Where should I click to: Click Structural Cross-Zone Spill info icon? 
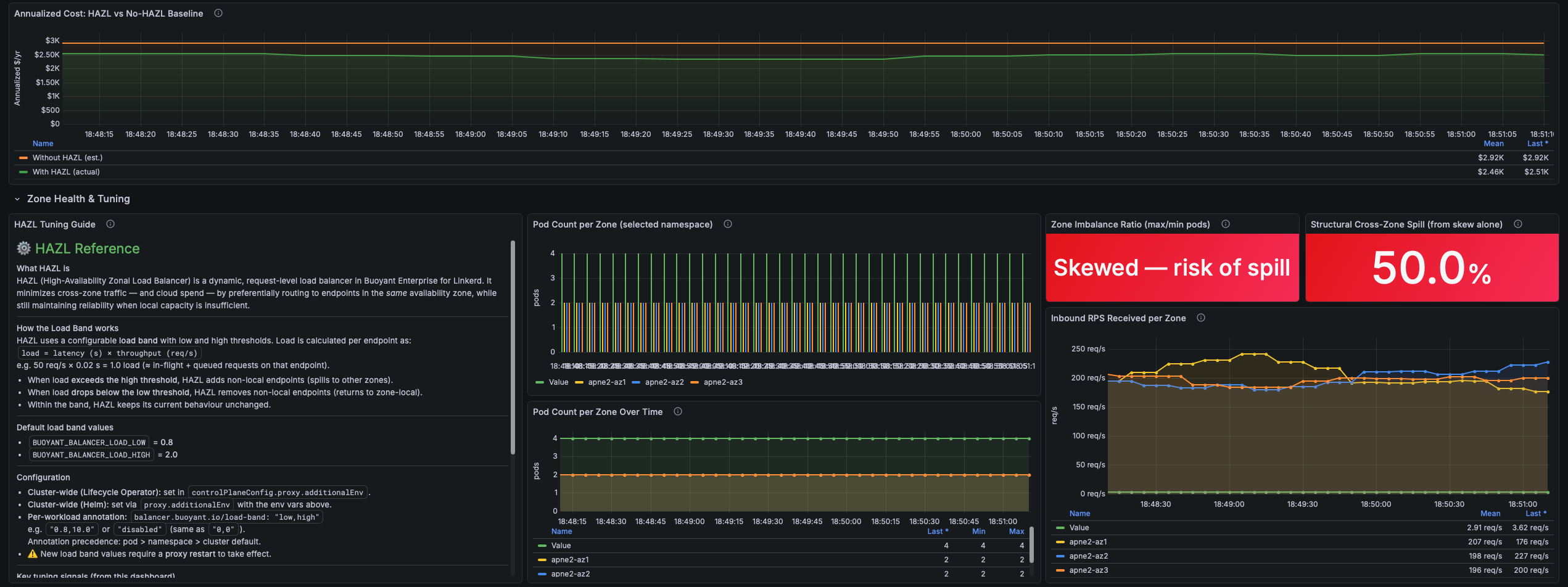[1518, 224]
